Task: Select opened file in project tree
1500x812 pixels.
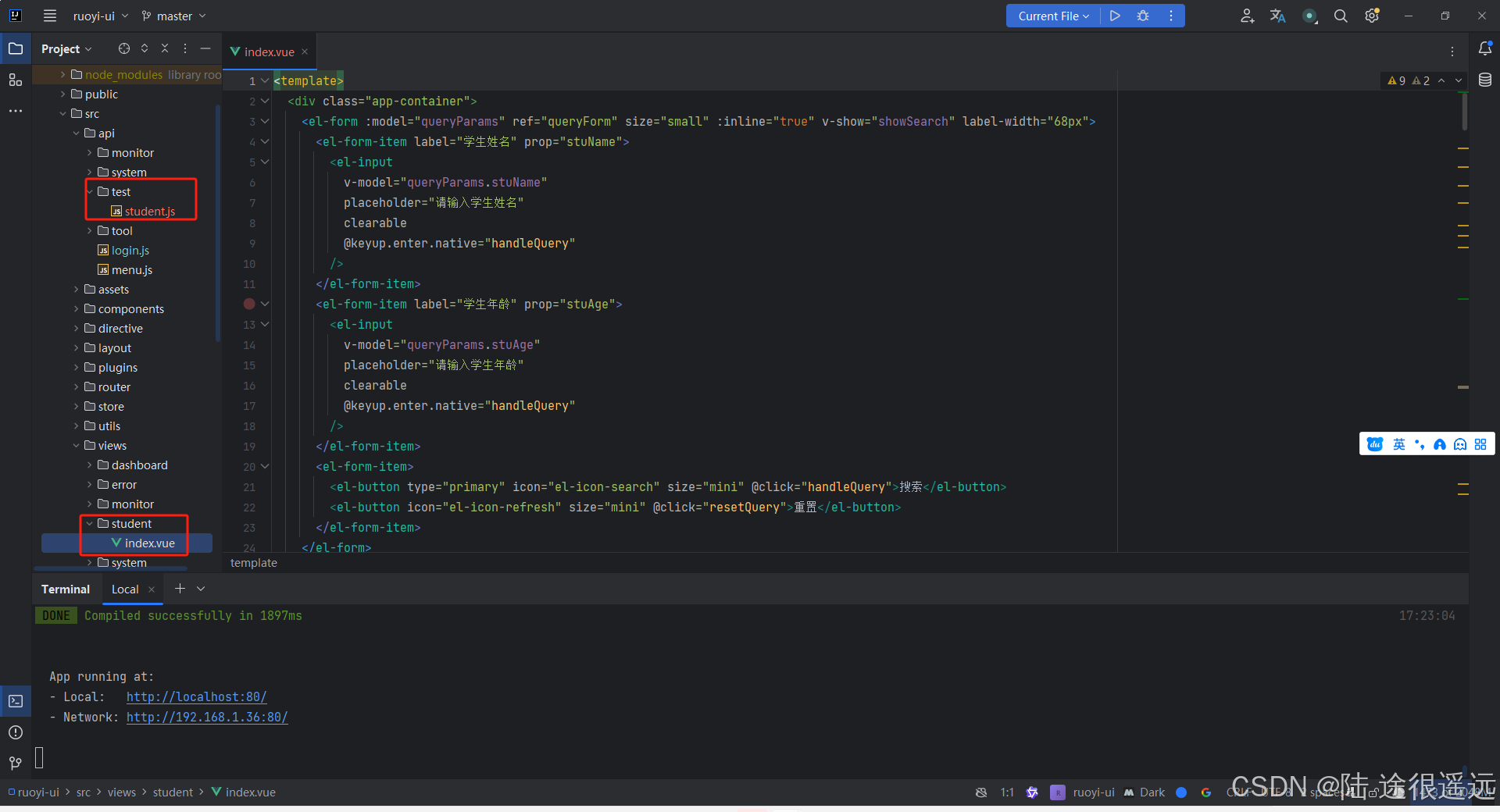Action: click(124, 48)
